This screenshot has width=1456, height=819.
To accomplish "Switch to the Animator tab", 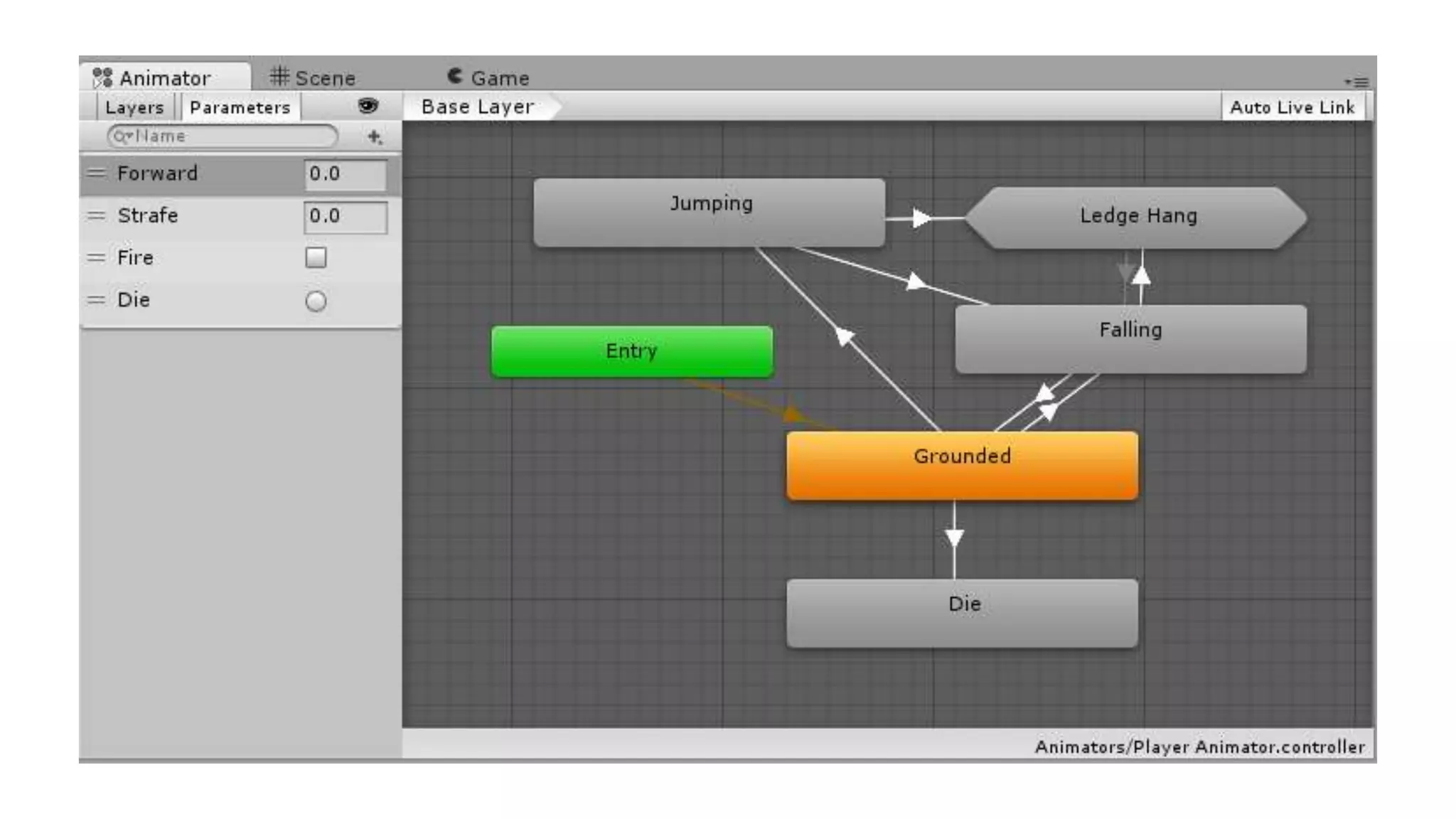I will 164,77.
